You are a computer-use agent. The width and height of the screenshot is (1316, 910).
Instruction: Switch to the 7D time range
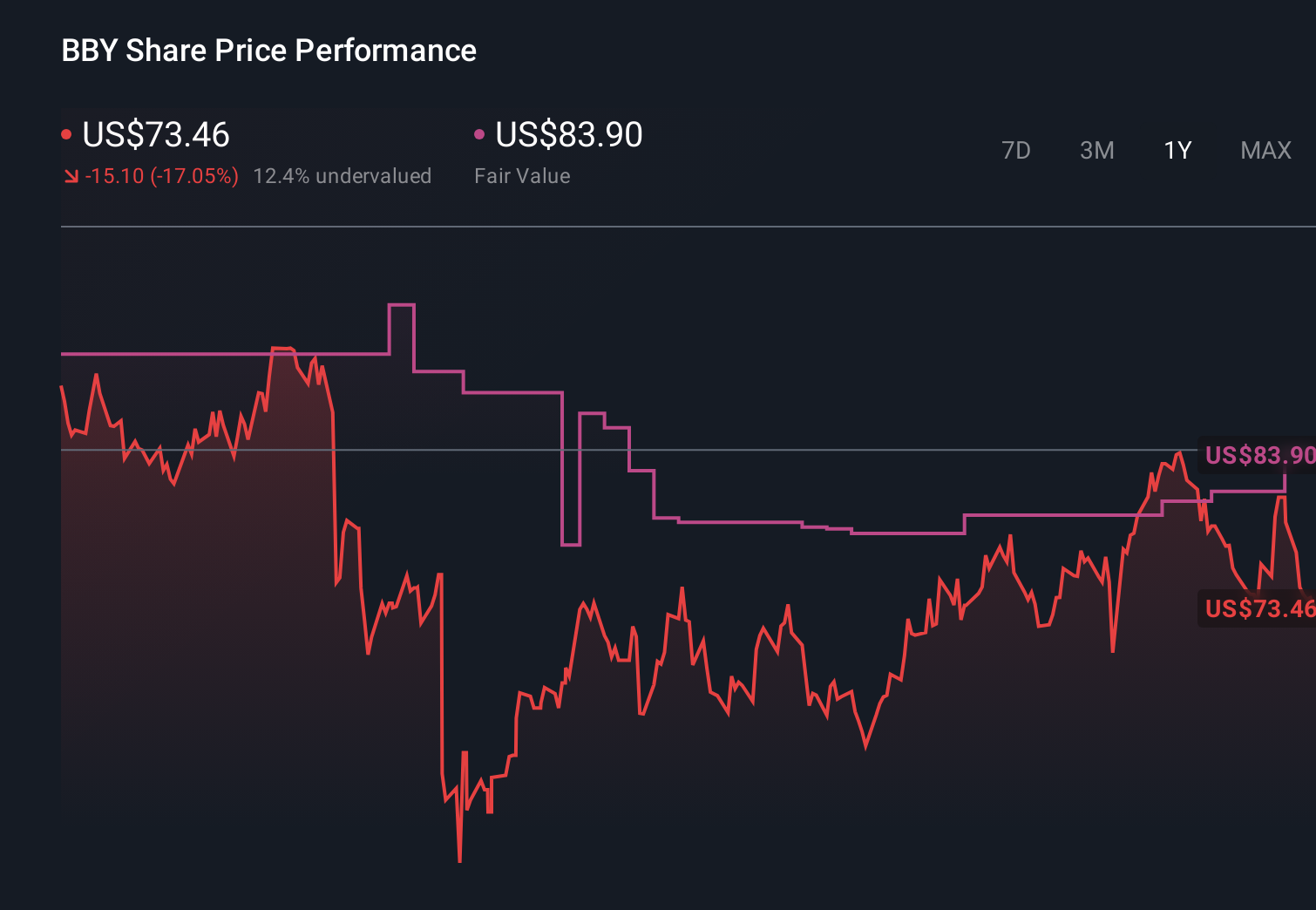[x=1016, y=150]
